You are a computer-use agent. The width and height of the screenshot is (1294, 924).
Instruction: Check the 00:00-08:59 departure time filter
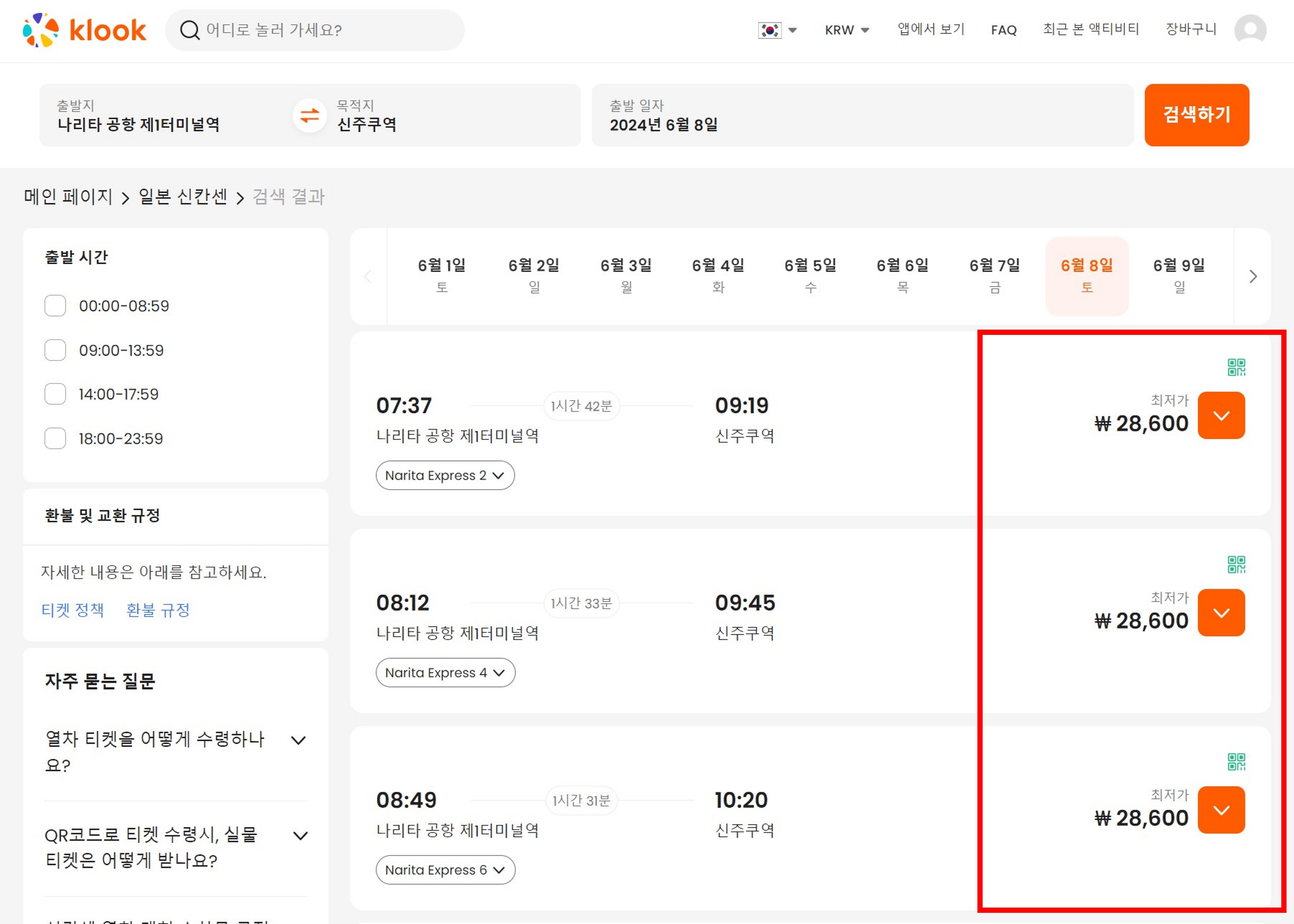(x=55, y=305)
